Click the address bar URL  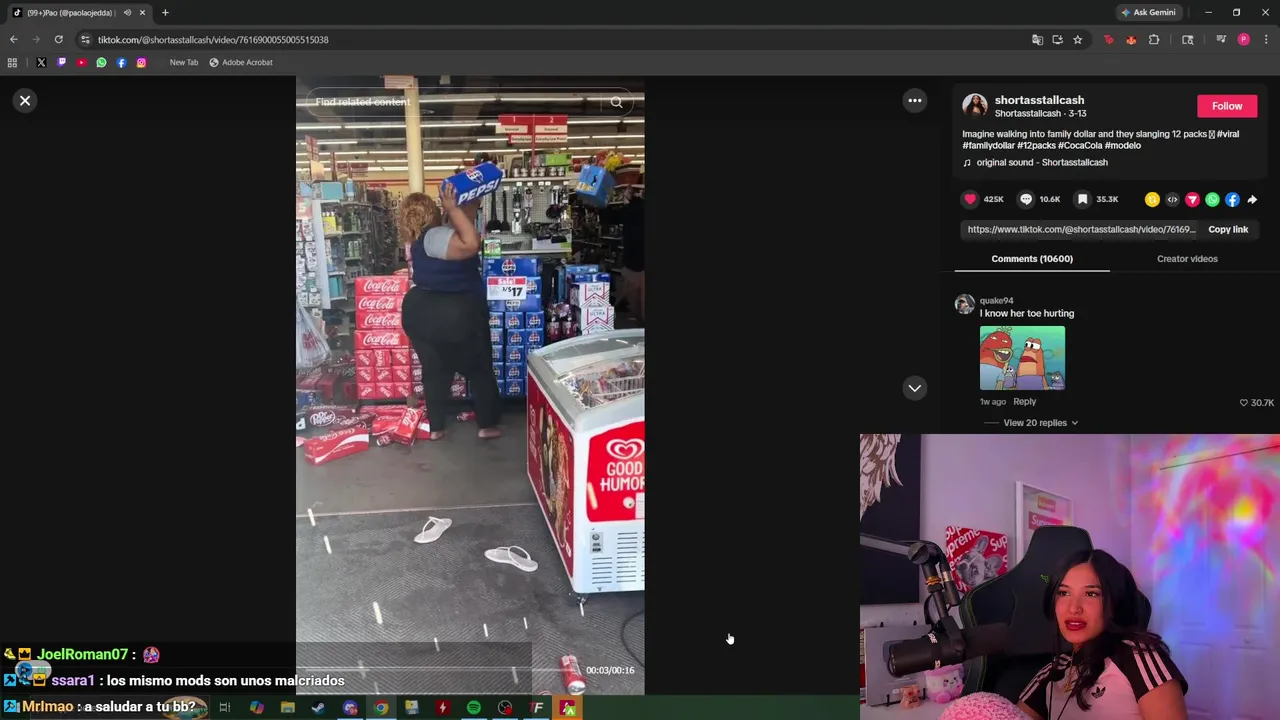point(213,40)
